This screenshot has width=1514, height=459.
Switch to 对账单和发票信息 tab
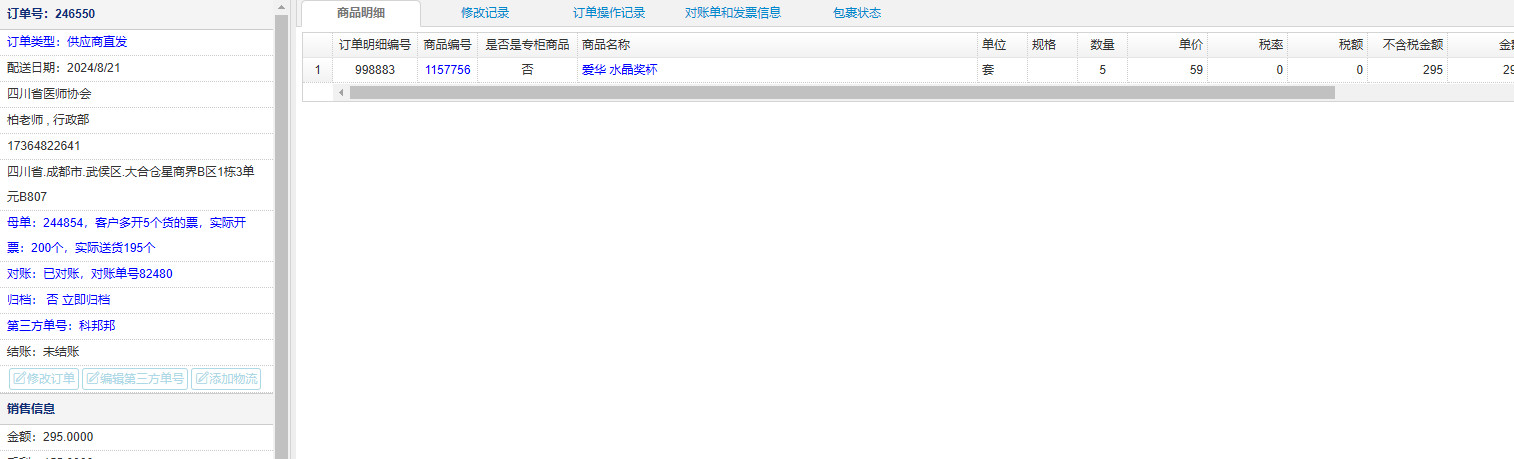click(733, 13)
